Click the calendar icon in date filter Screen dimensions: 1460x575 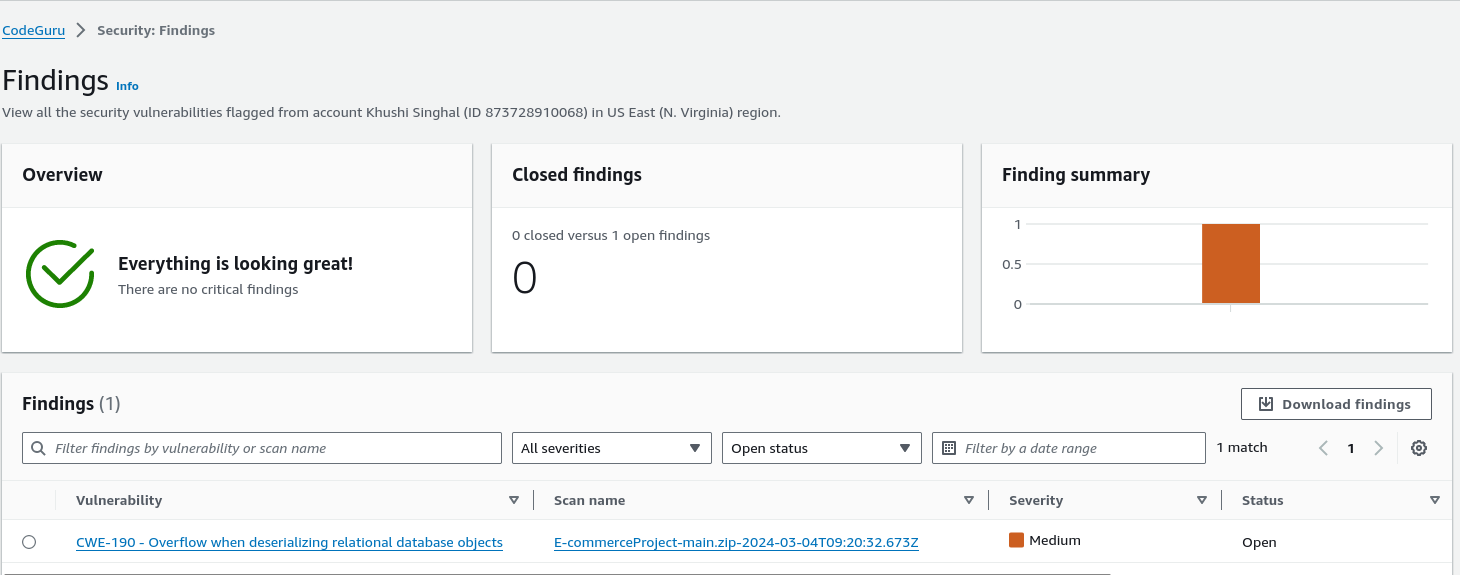point(949,448)
